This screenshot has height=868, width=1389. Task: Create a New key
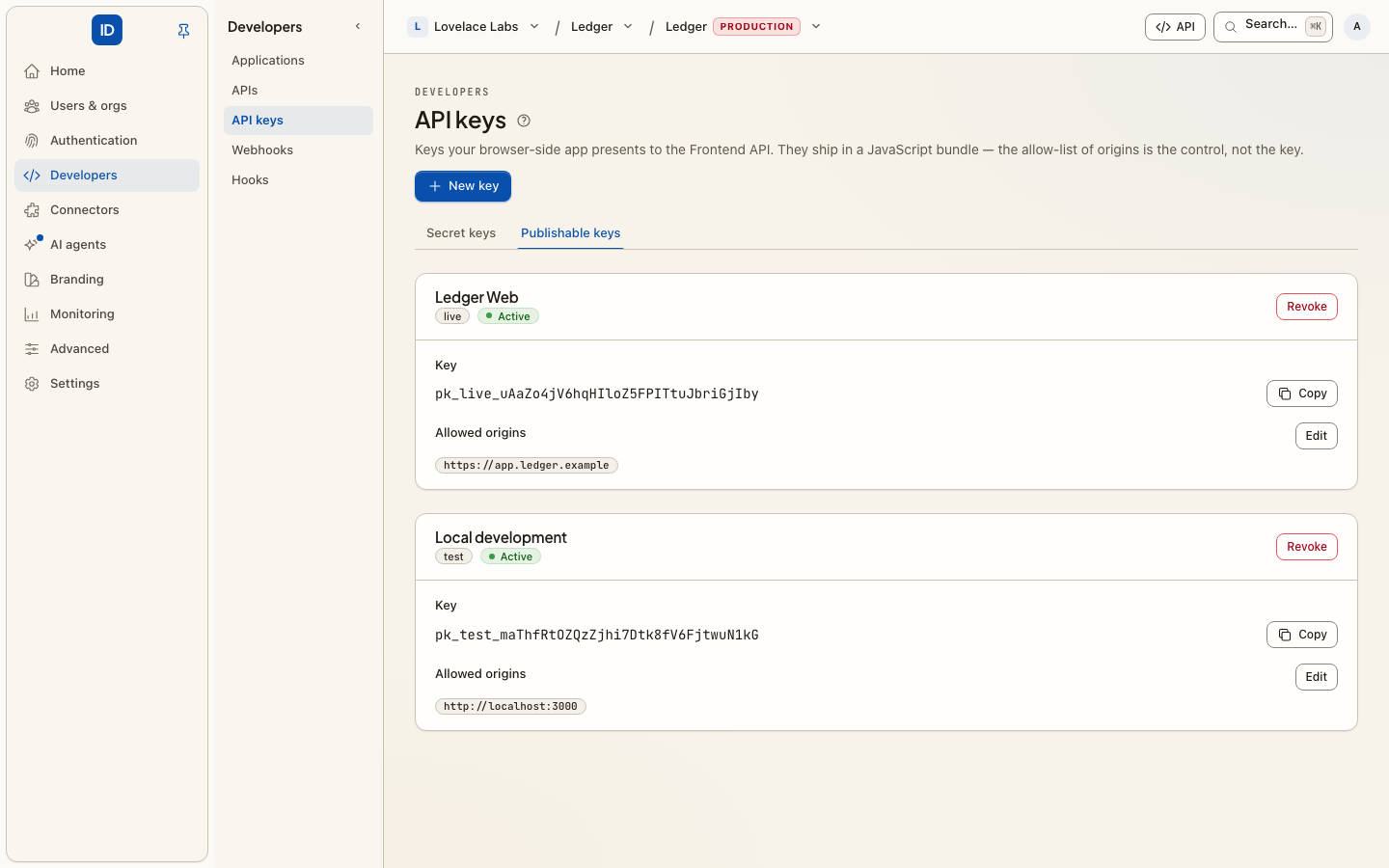463,186
